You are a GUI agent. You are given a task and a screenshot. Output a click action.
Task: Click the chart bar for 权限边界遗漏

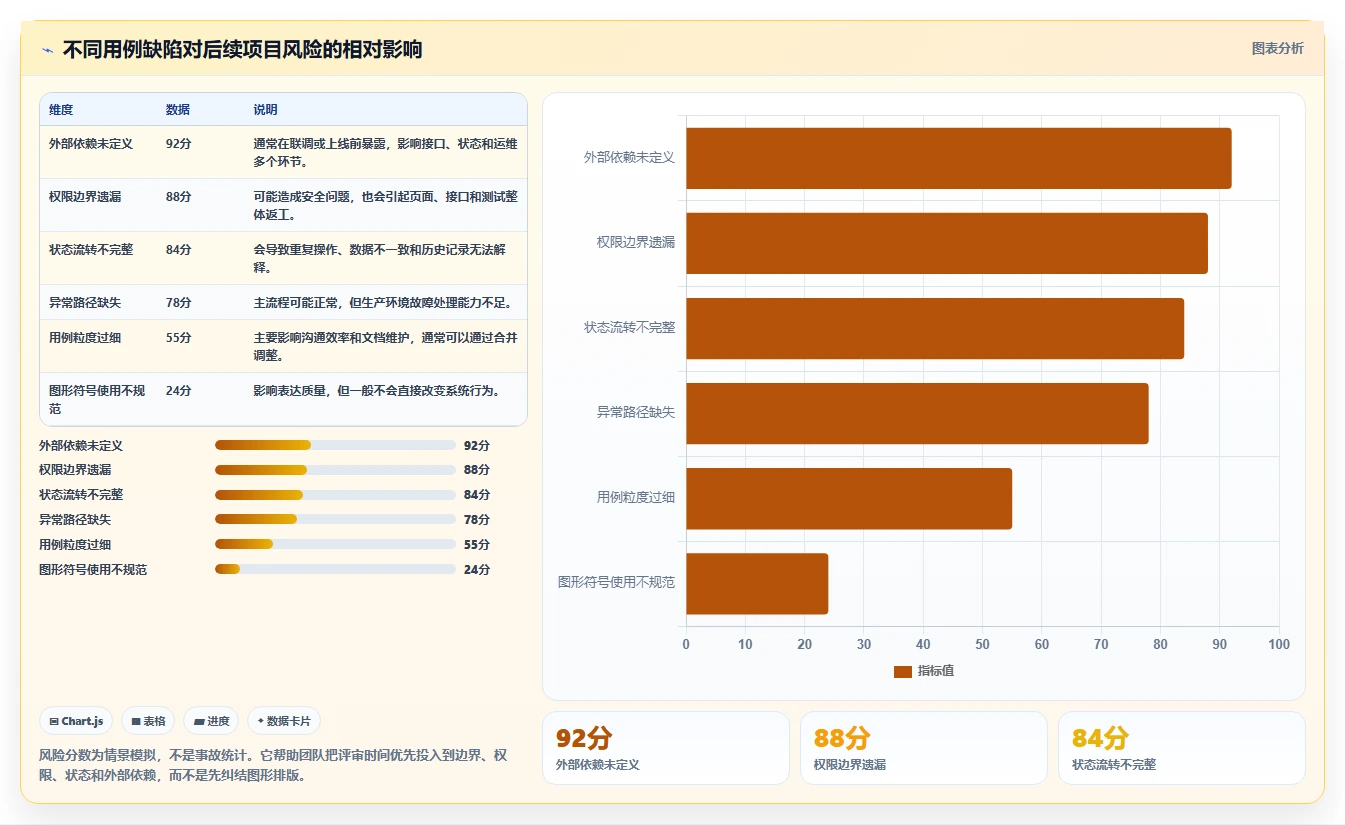click(x=947, y=243)
